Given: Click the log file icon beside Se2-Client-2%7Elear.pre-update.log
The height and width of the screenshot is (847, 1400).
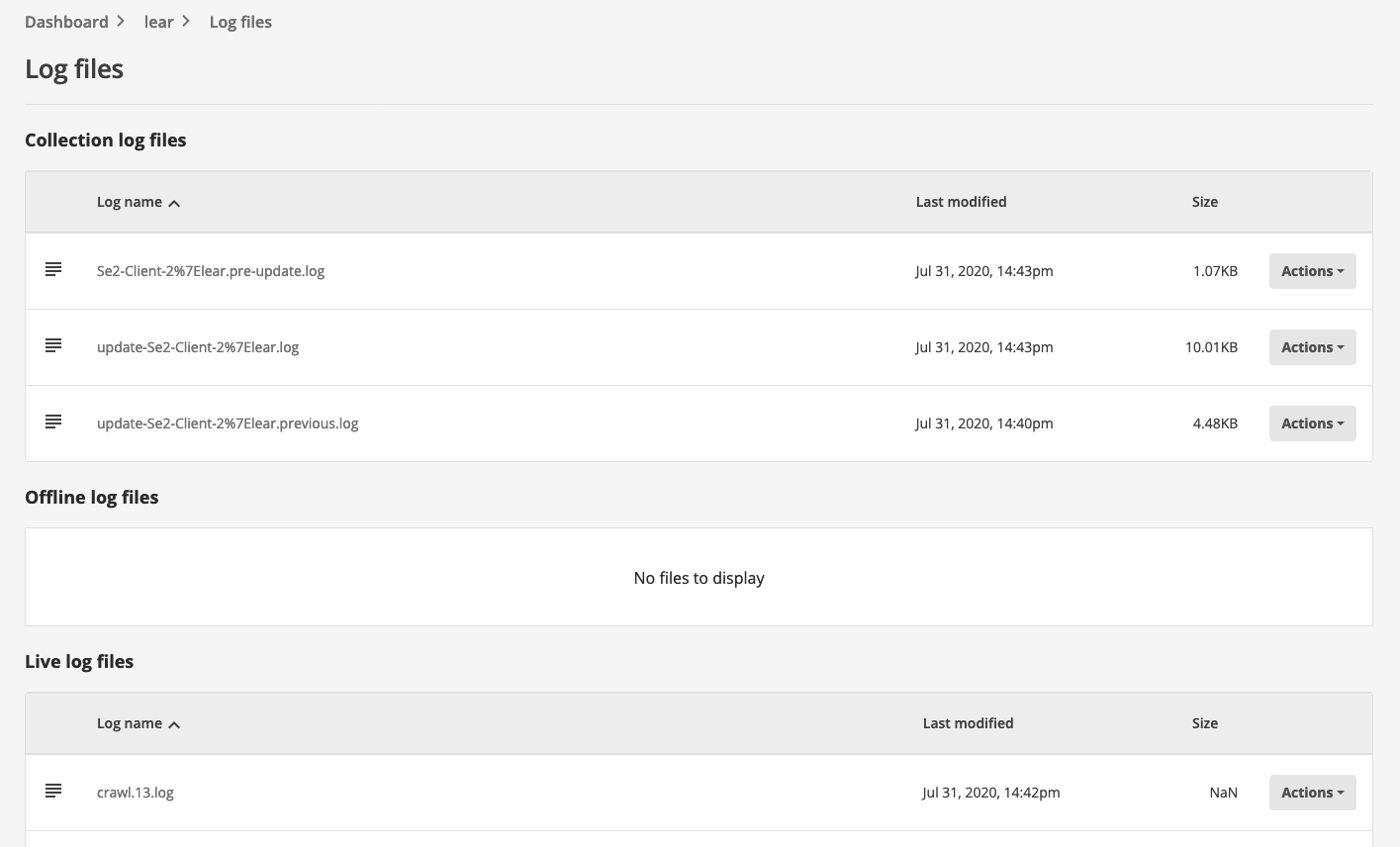Looking at the screenshot, I should pyautogui.click(x=53, y=268).
